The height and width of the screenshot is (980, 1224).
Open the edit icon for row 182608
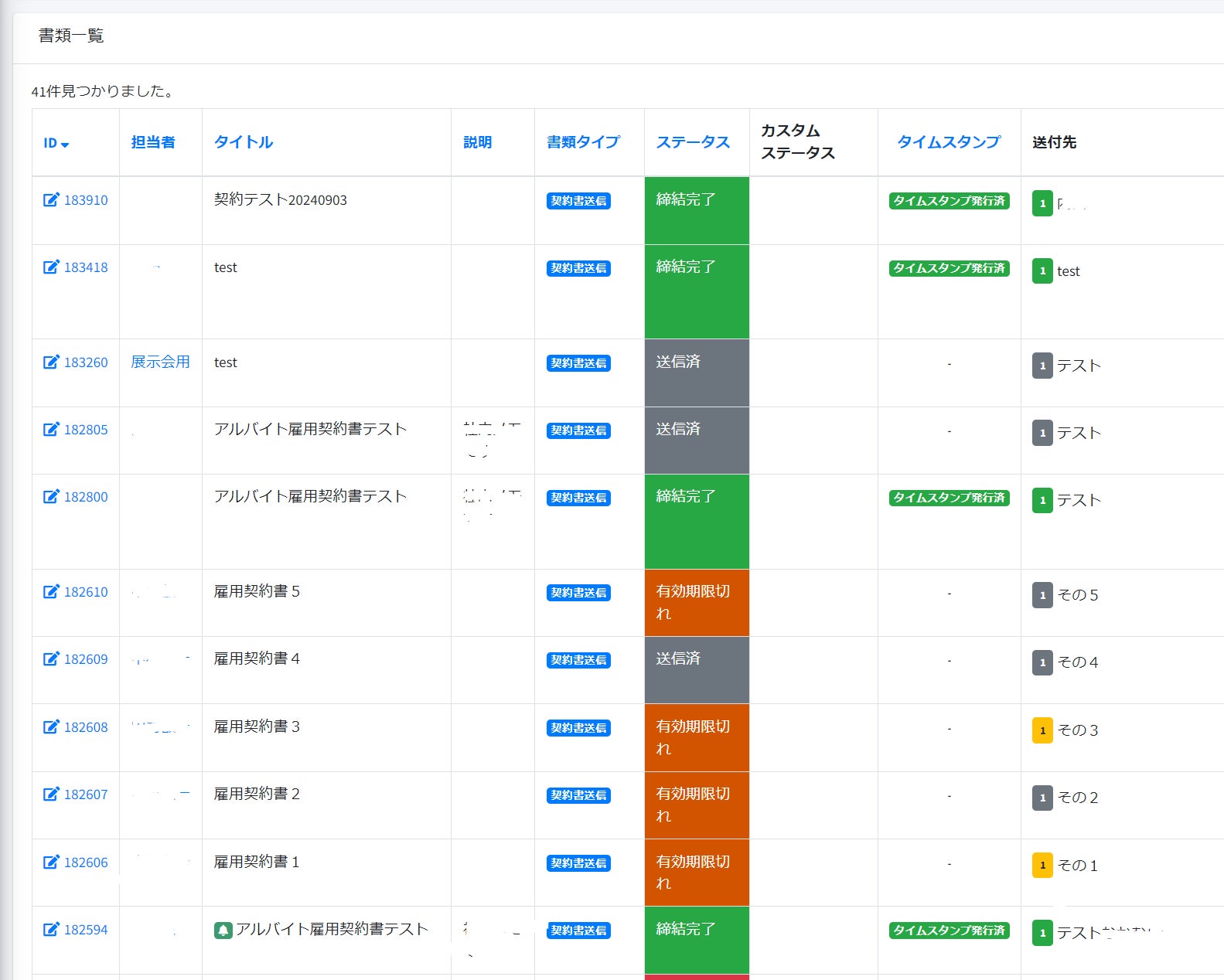[x=51, y=727]
